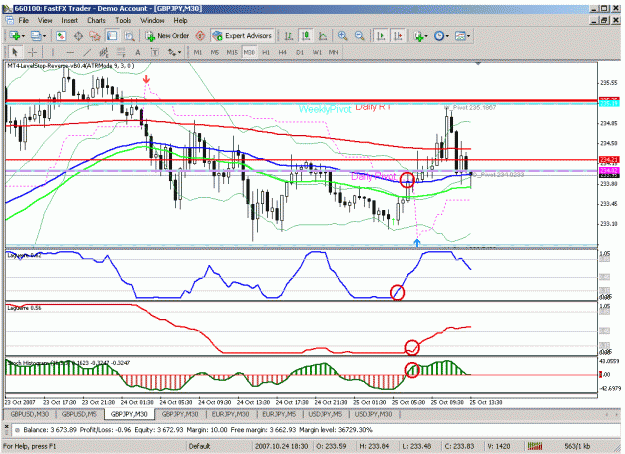This screenshot has width=625, height=454.
Task: Open a new chart window
Action: [15, 36]
